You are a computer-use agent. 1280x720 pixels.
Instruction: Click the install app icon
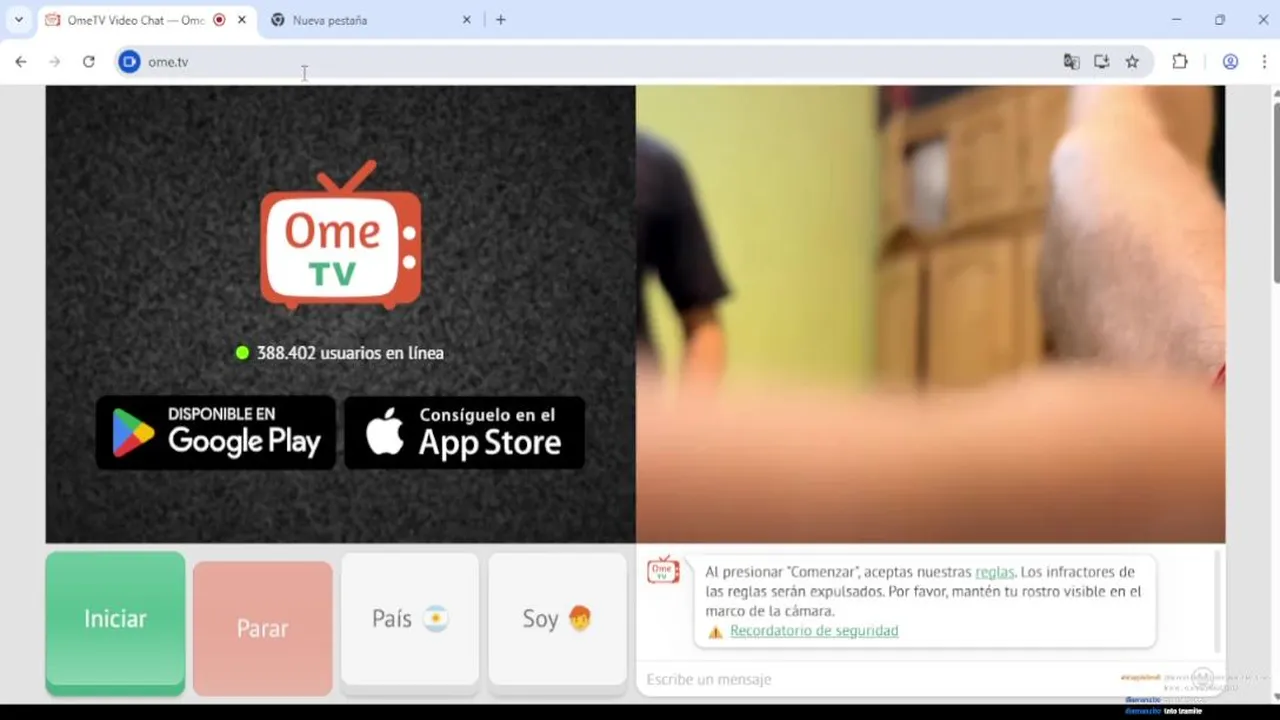pos(1101,62)
